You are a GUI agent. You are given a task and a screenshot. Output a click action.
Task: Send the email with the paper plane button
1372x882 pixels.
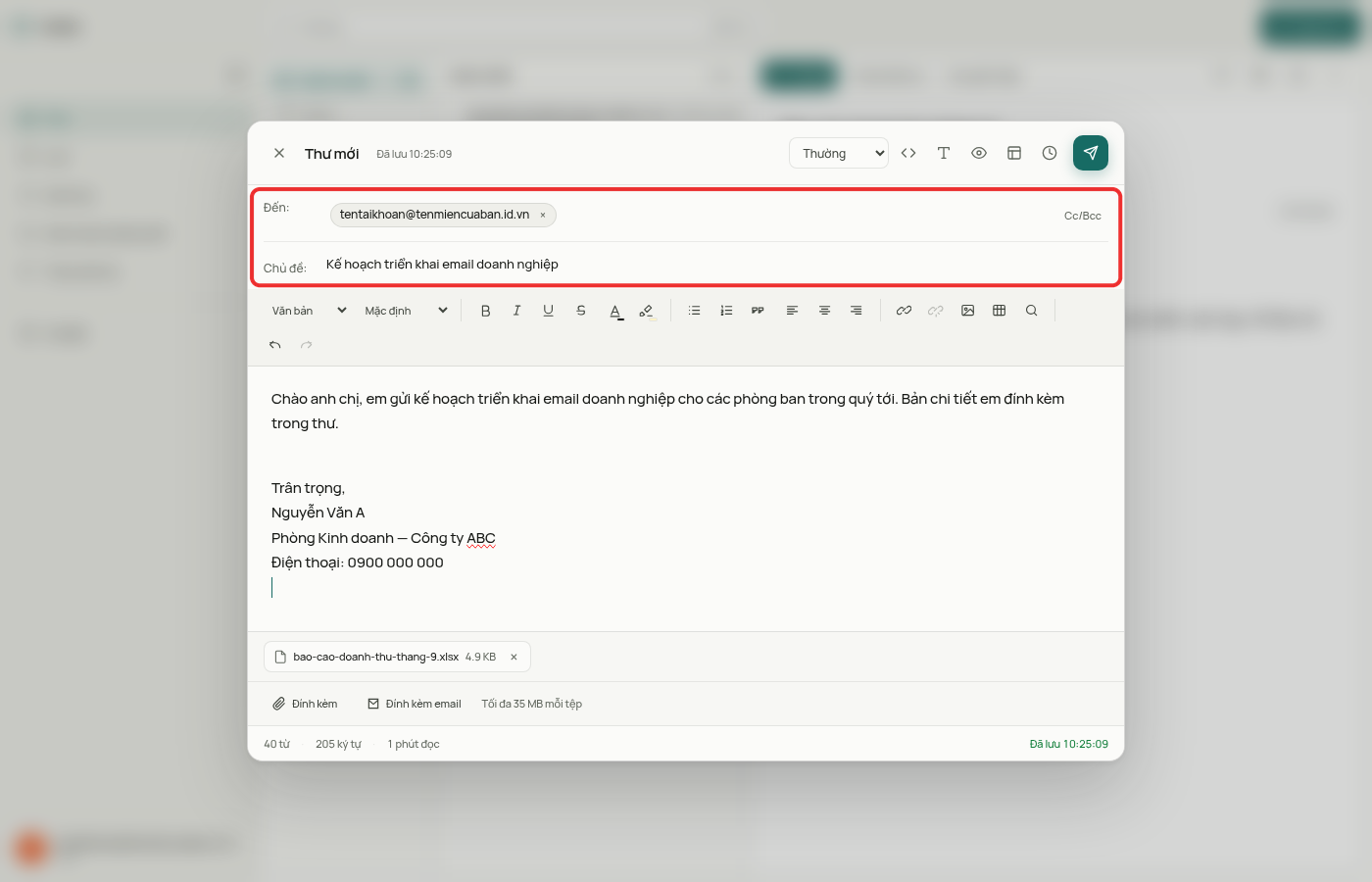1091,153
